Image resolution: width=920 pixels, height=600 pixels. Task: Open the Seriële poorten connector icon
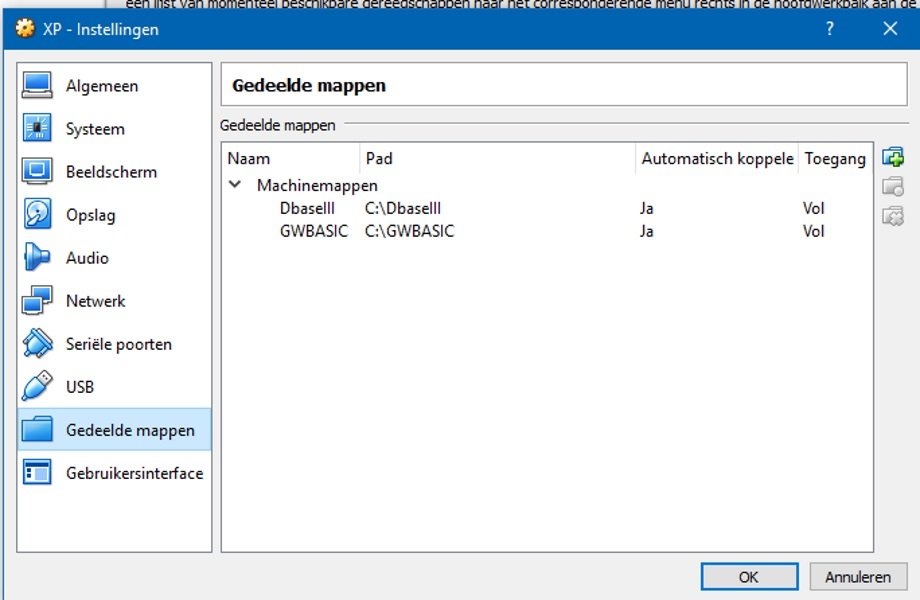(x=37, y=344)
